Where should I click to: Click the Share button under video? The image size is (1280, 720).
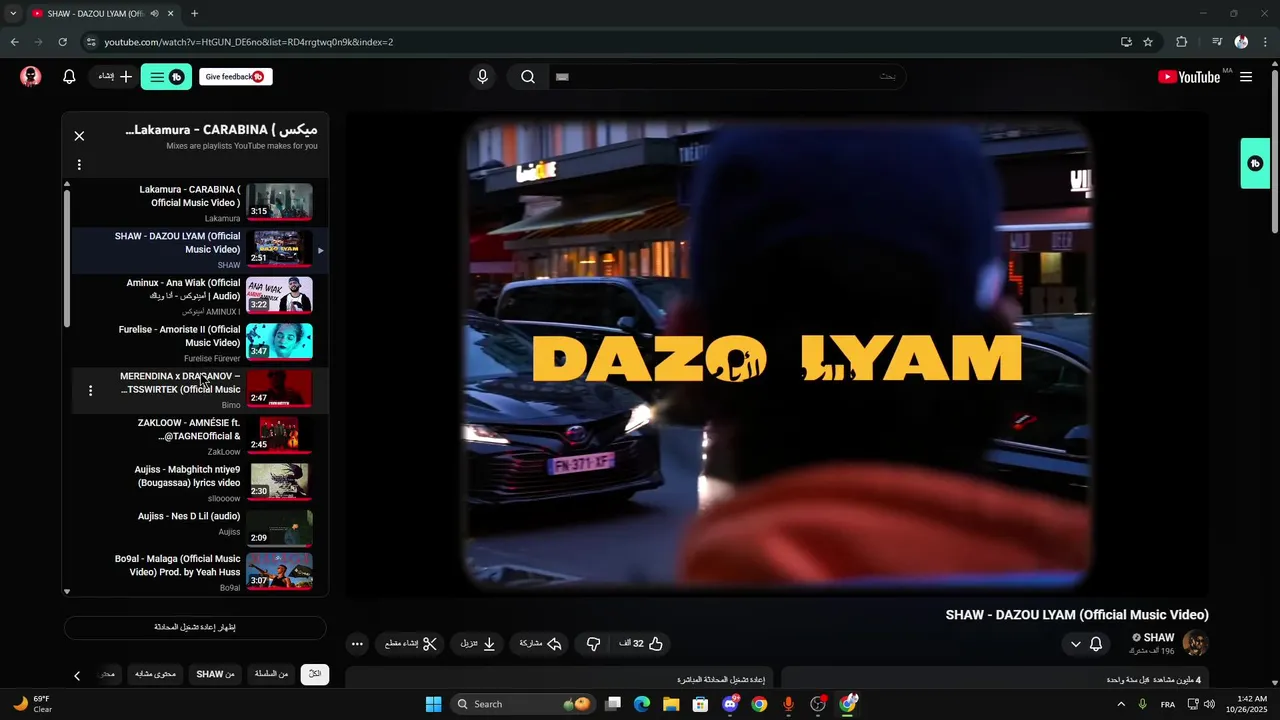point(540,644)
